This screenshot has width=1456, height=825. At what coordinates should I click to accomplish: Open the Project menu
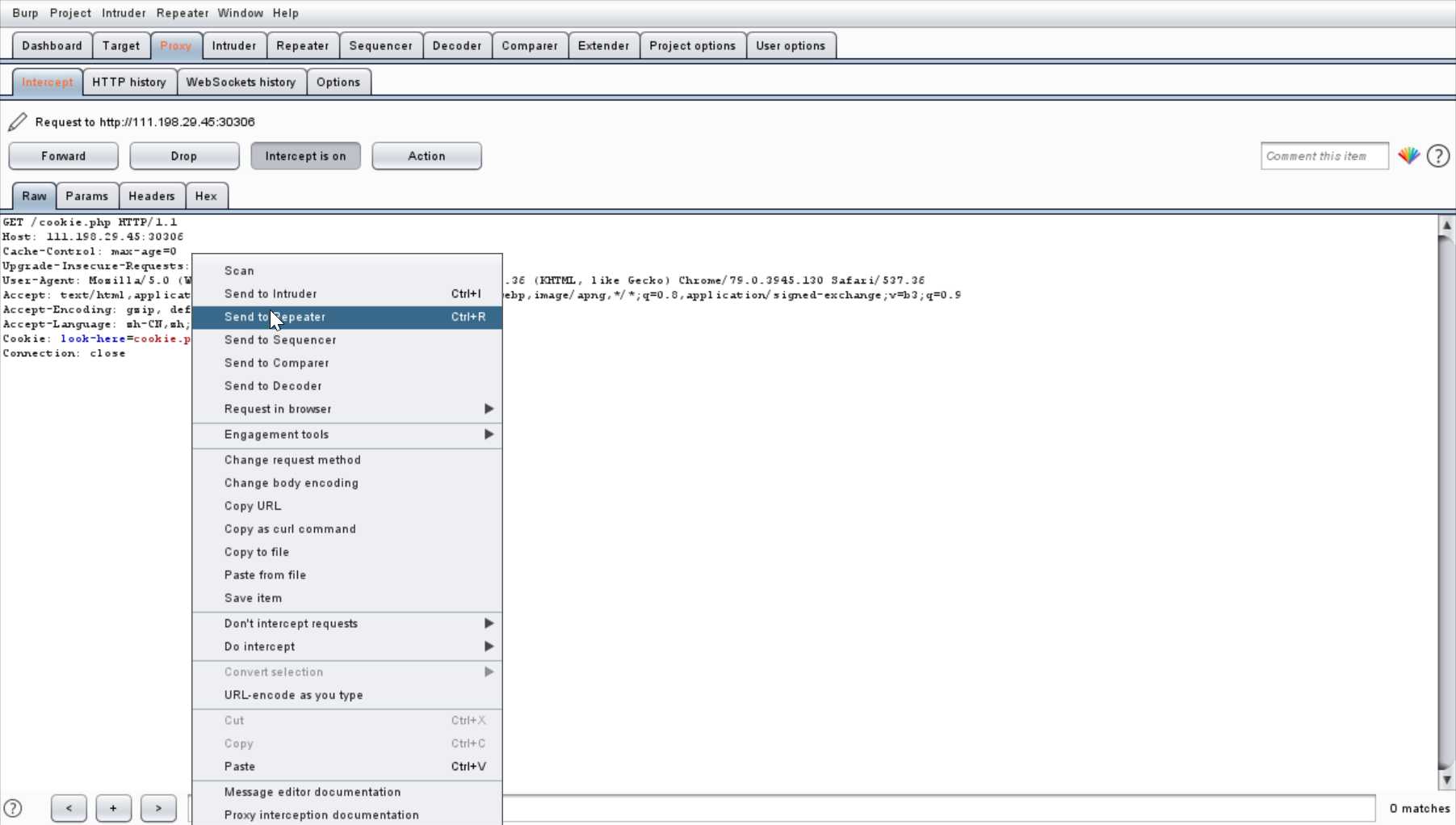click(70, 13)
